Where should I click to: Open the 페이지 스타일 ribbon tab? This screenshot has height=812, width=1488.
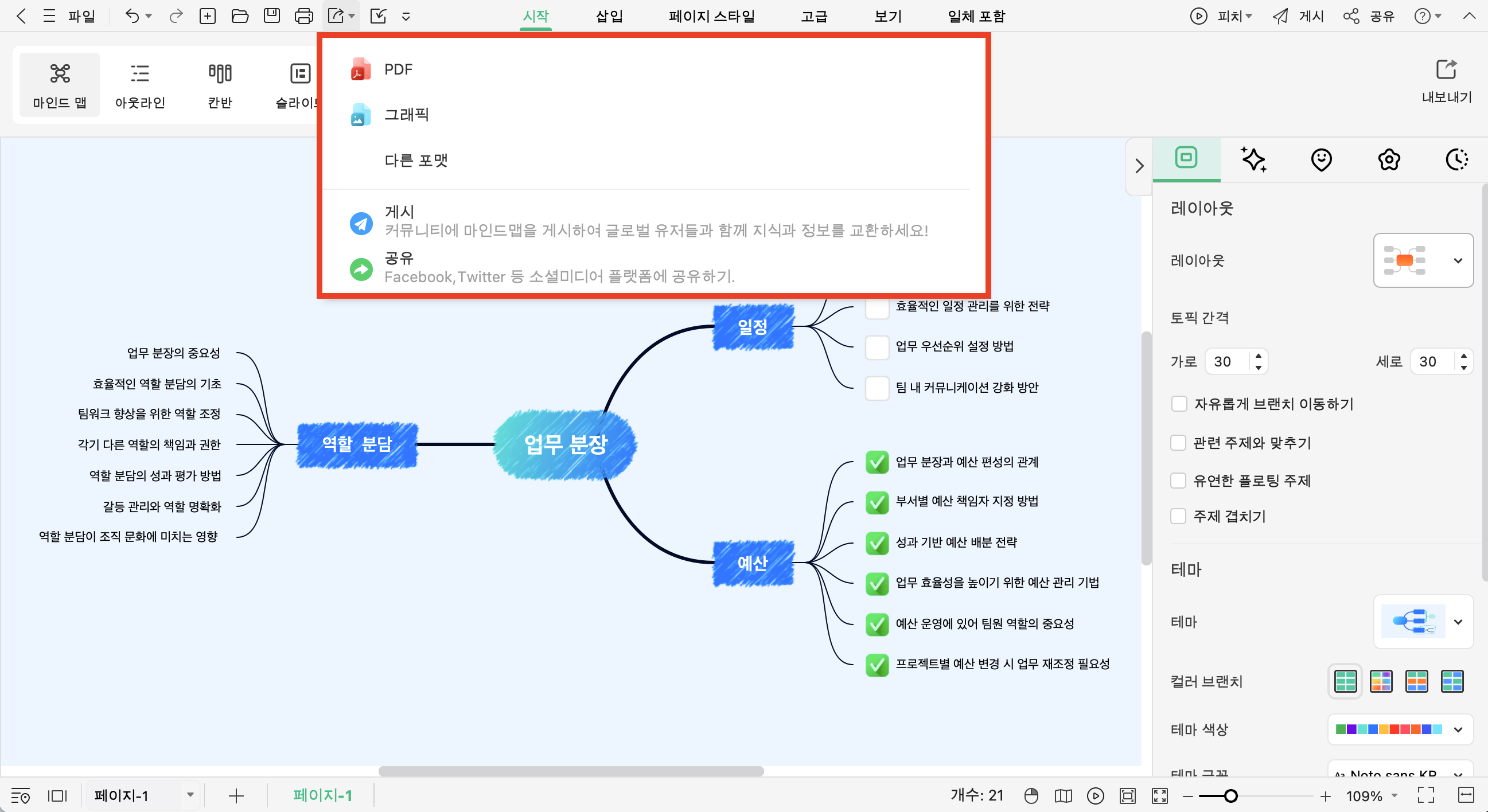(712, 16)
